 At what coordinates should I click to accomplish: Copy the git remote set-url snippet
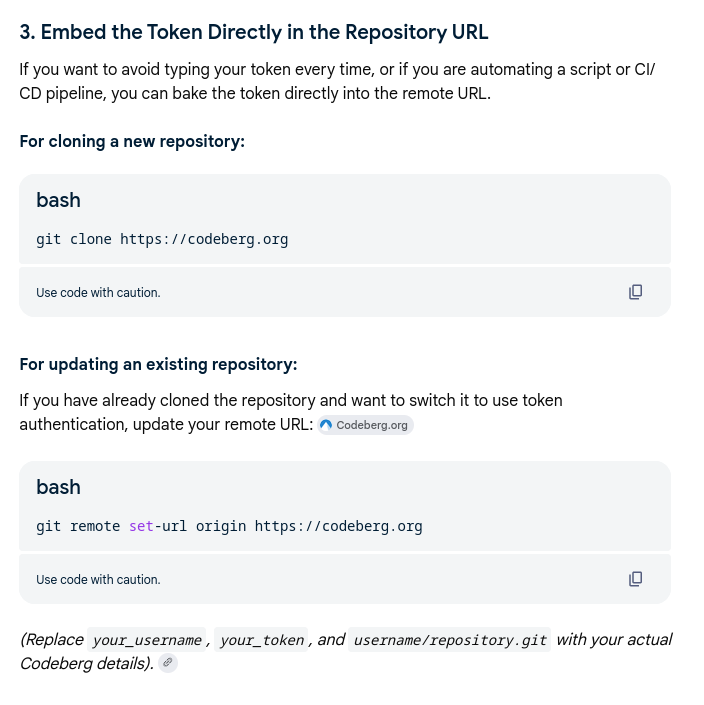click(x=635, y=579)
